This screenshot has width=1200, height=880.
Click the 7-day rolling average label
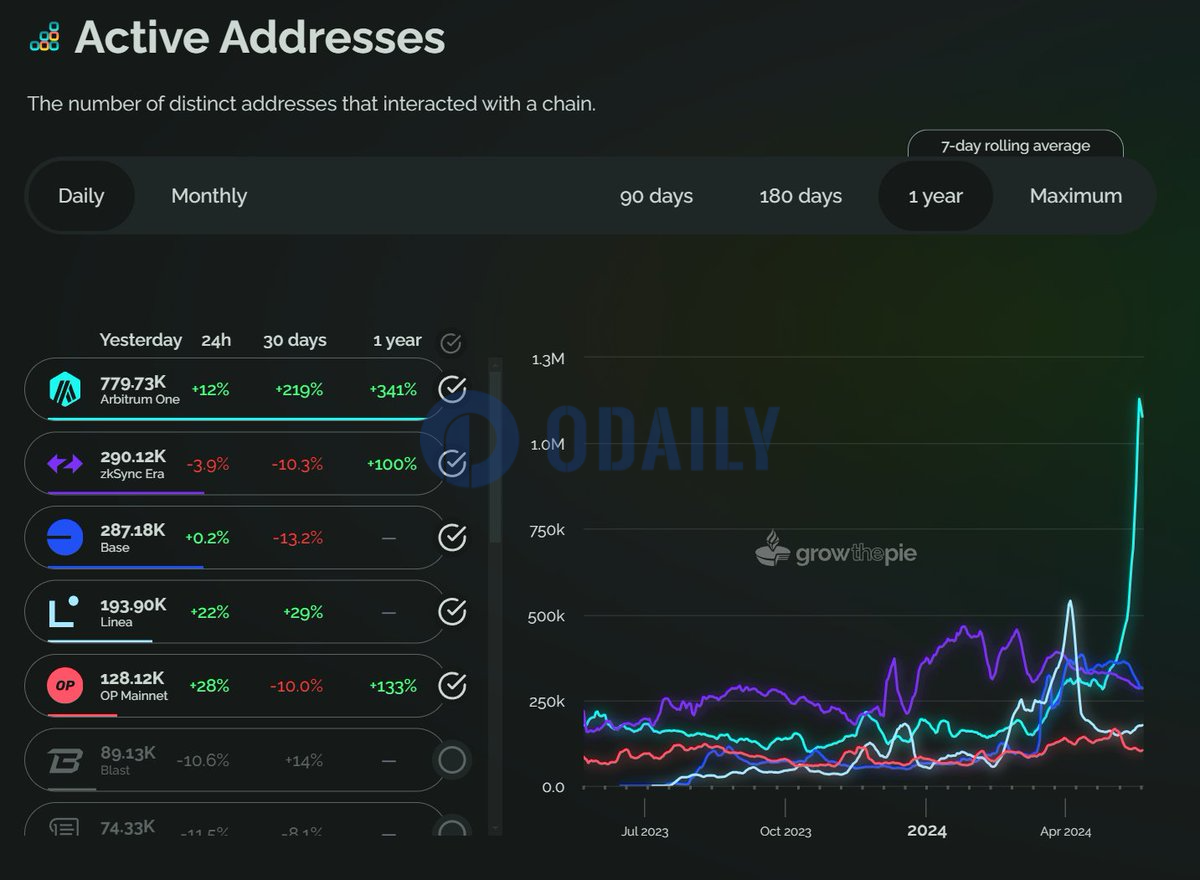[x=1015, y=146]
